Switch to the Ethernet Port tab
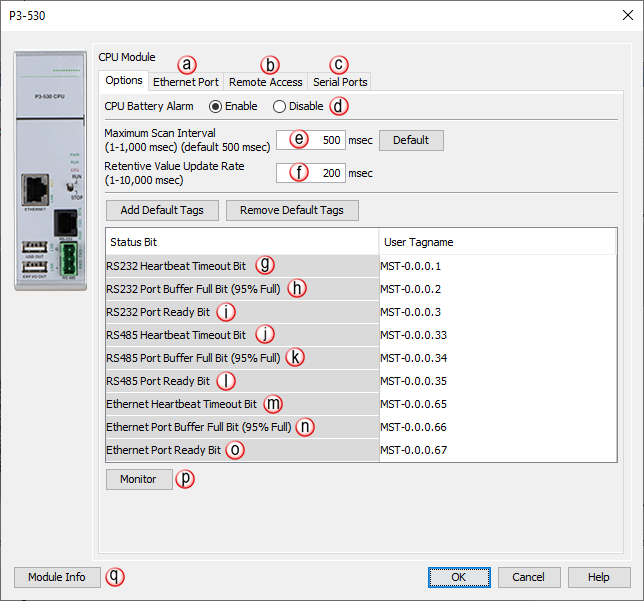Image resolution: width=644 pixels, height=601 pixels. coord(185,82)
